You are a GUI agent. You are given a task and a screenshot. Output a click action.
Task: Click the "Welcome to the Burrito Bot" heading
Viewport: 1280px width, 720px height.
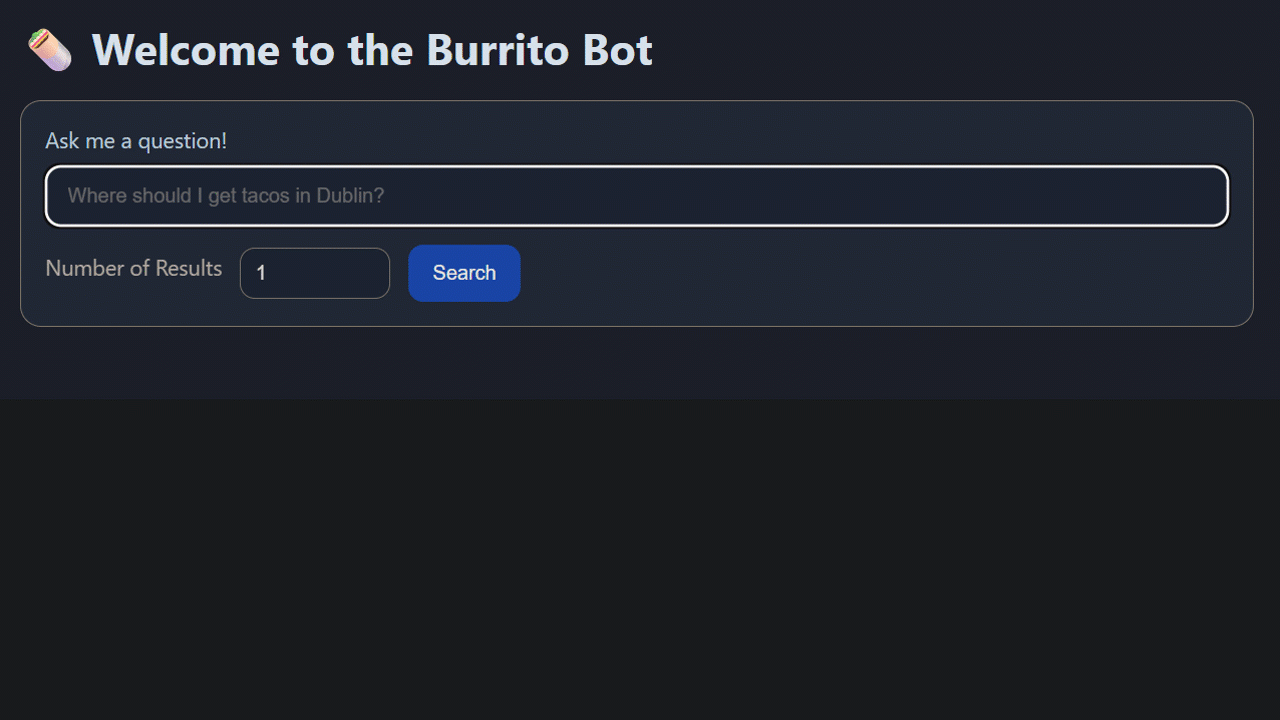tap(372, 50)
